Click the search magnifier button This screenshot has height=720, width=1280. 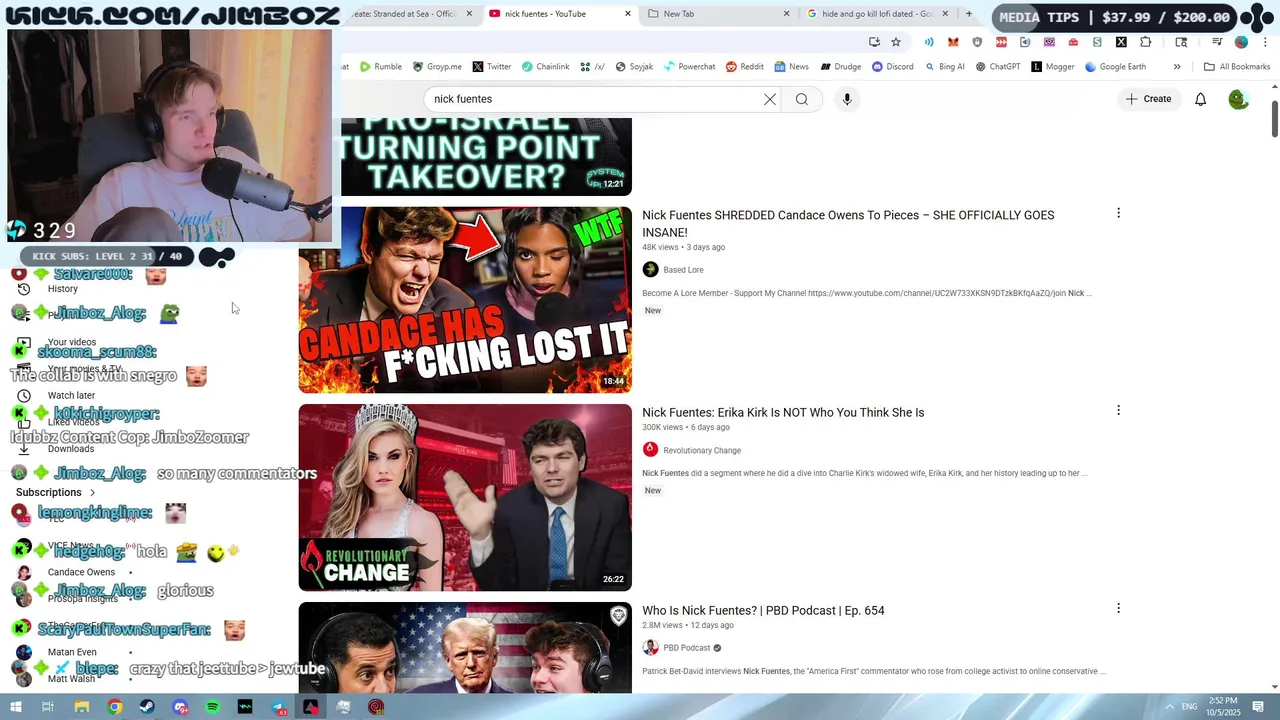(x=801, y=99)
